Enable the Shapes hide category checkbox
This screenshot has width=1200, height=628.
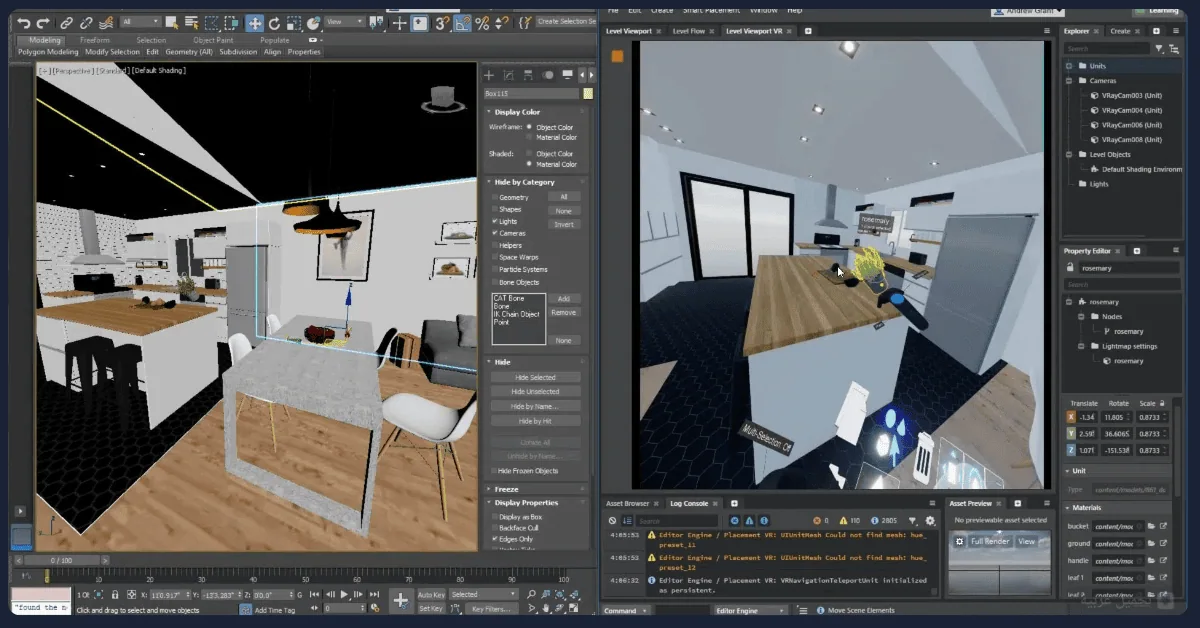point(495,210)
